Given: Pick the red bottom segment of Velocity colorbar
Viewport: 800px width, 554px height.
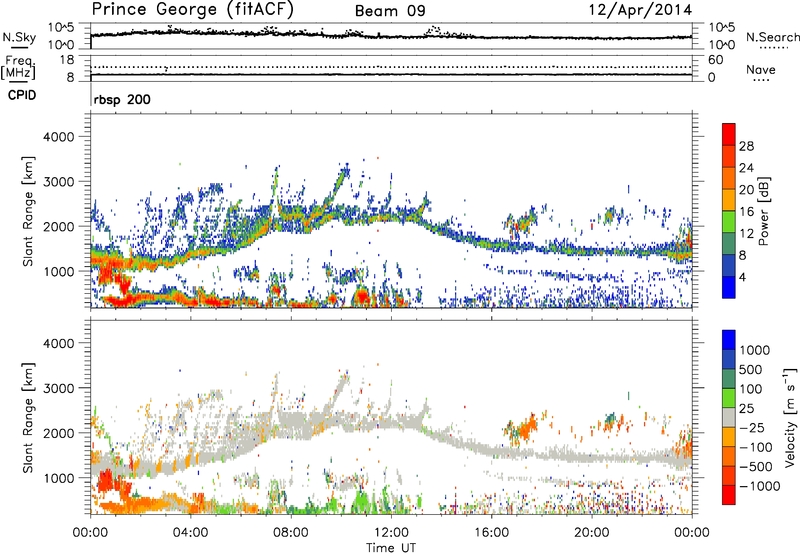Looking at the screenshot, I should [x=729, y=495].
